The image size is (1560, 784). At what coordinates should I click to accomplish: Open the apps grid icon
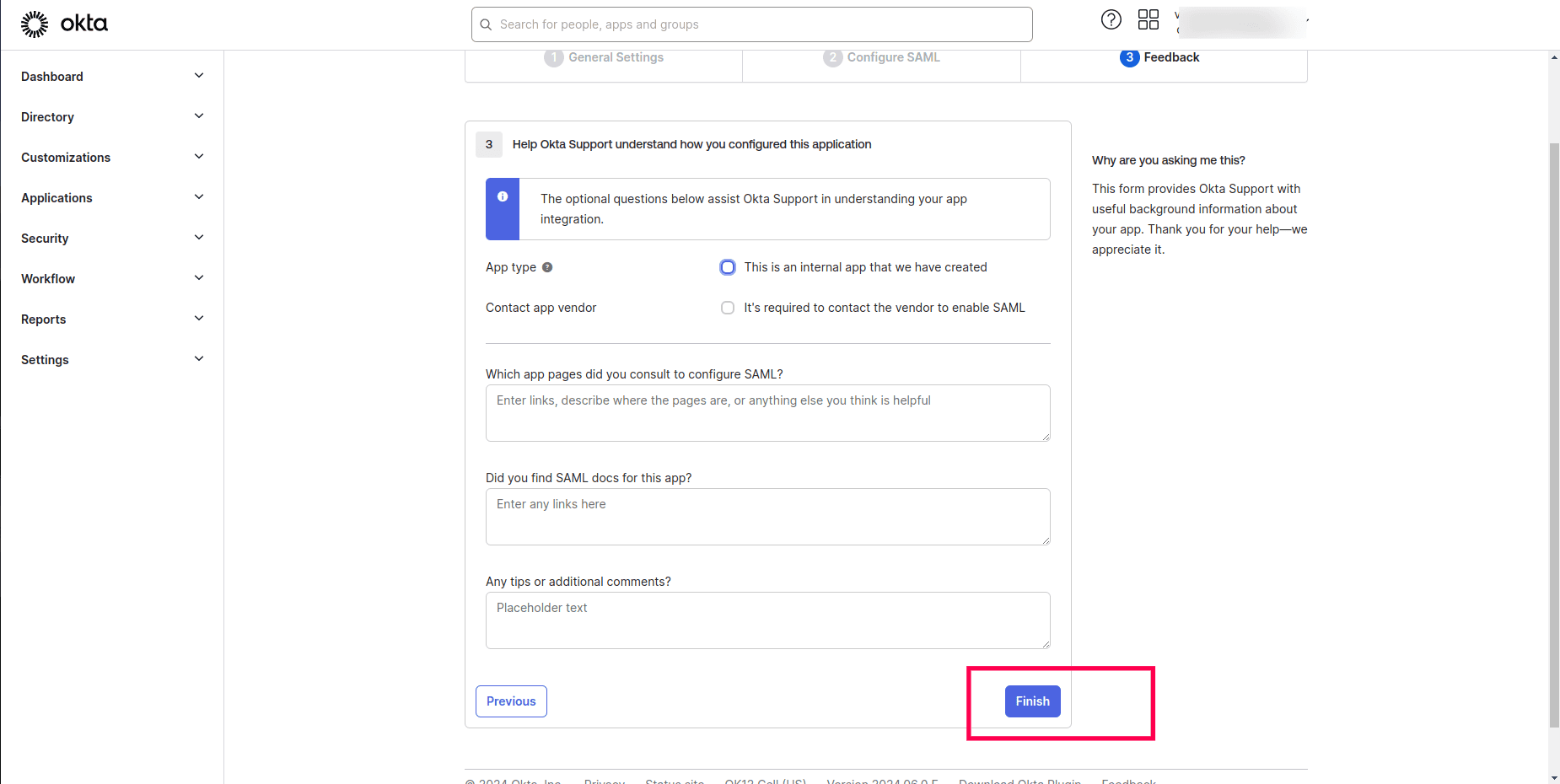(1148, 19)
